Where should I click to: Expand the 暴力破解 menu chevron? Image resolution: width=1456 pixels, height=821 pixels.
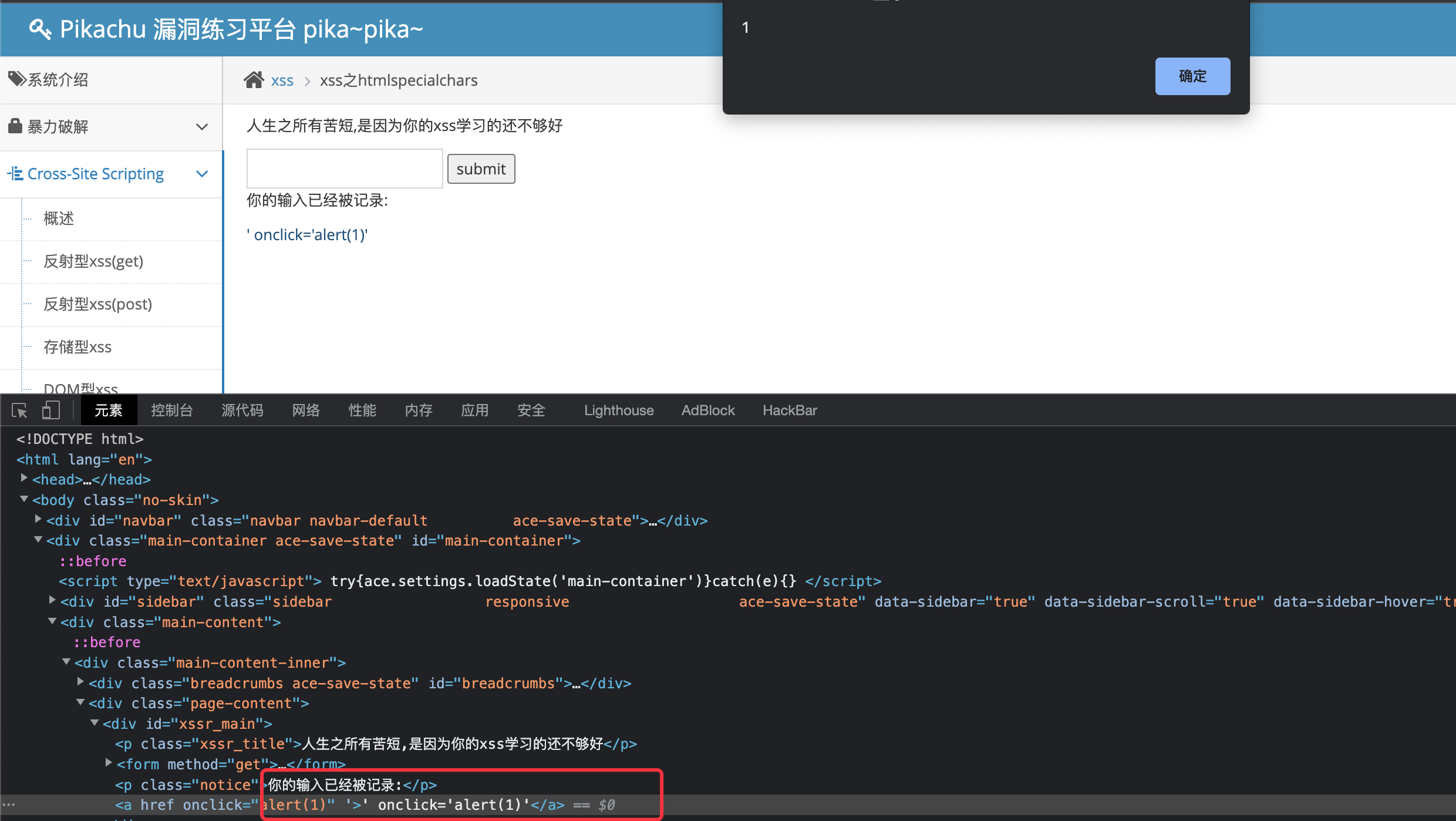click(202, 127)
